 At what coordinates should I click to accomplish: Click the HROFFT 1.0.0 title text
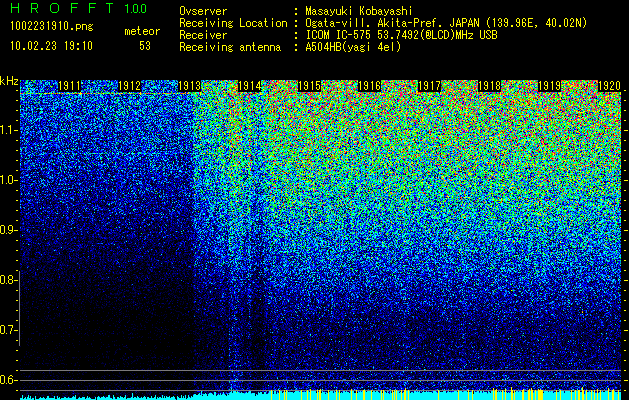[x=78, y=8]
